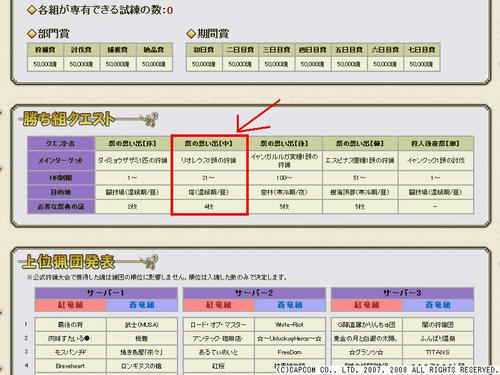
Task: Select the 祭の思い出【序】 quest column header
Action: pos(133,144)
